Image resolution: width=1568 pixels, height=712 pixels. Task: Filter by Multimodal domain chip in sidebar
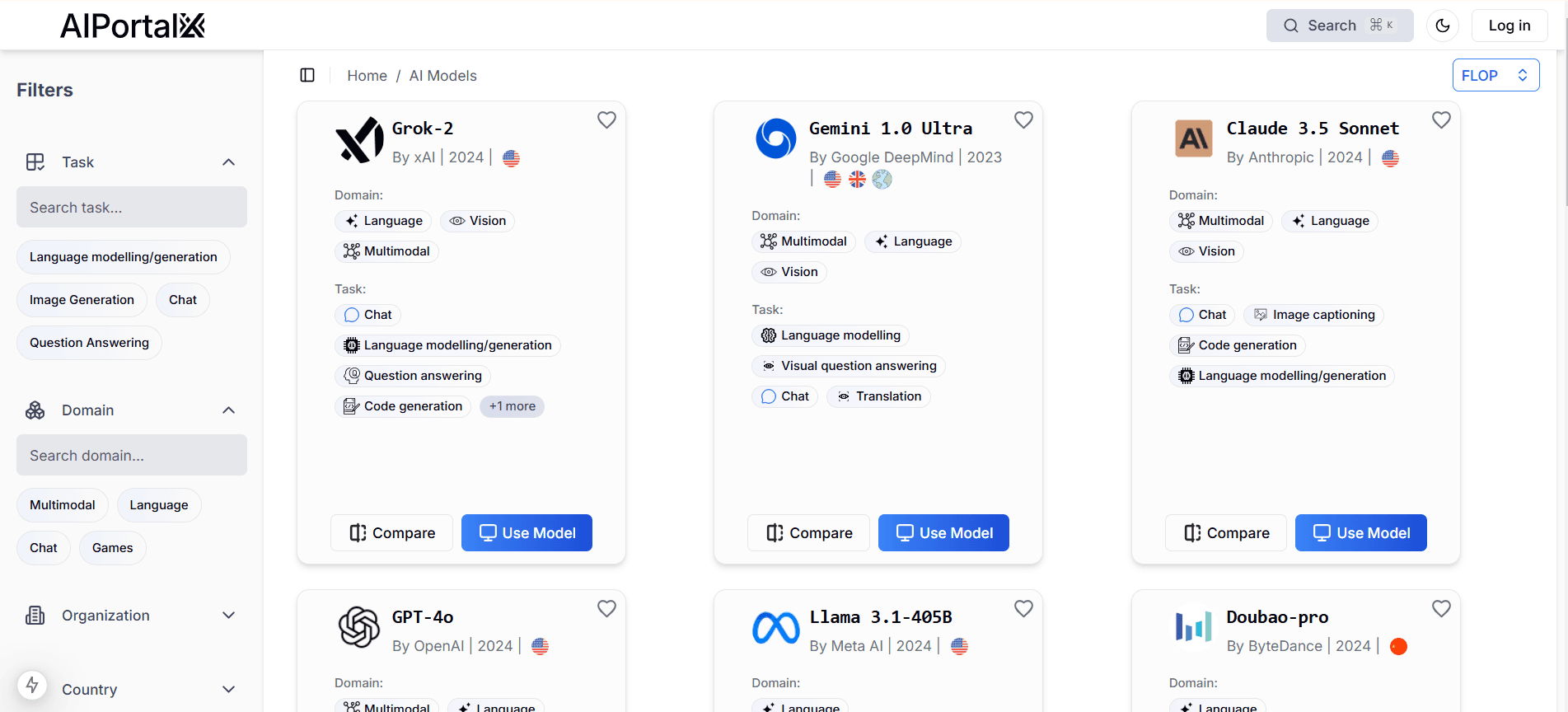pyautogui.click(x=63, y=505)
